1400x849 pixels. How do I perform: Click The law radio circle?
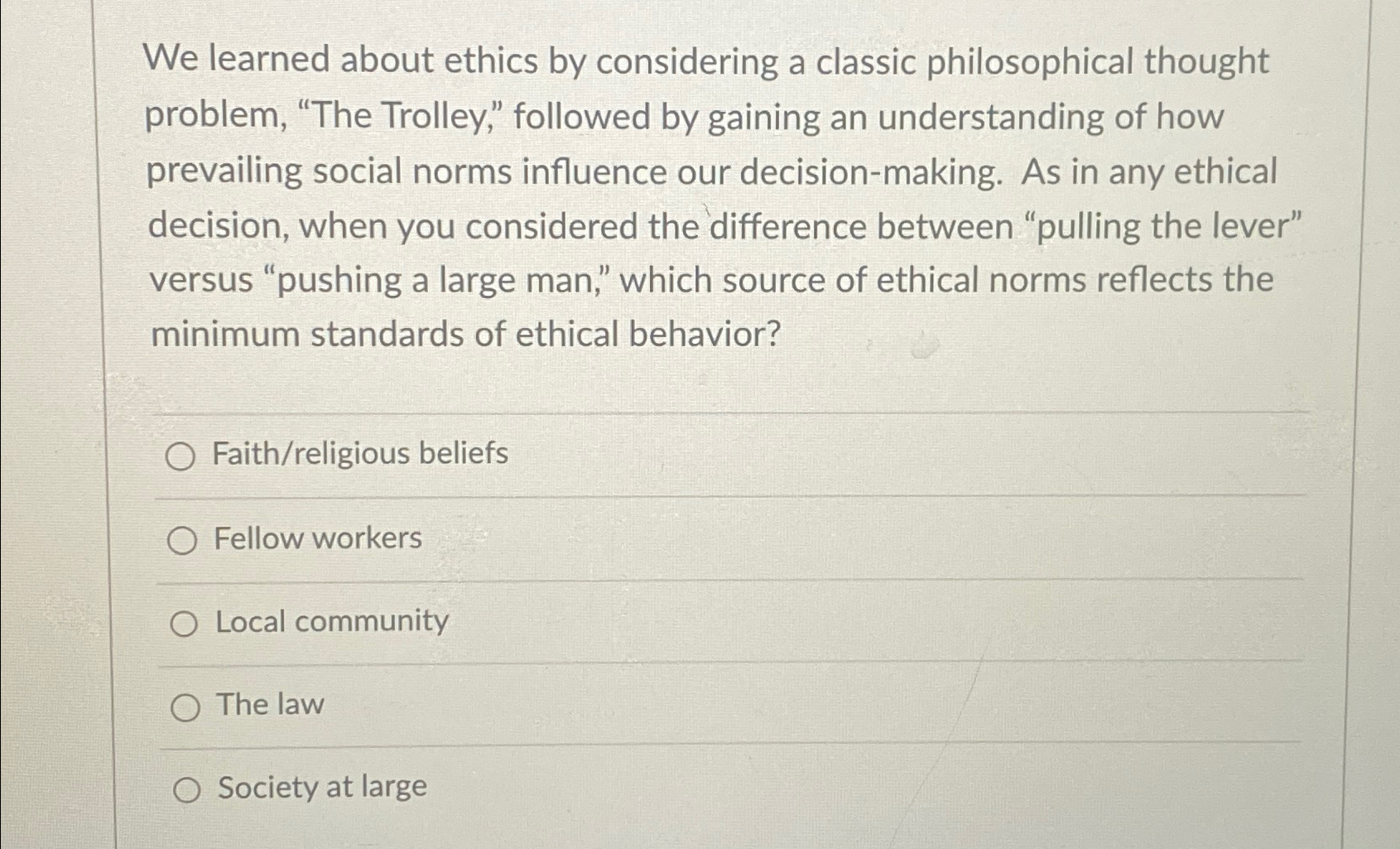186,706
